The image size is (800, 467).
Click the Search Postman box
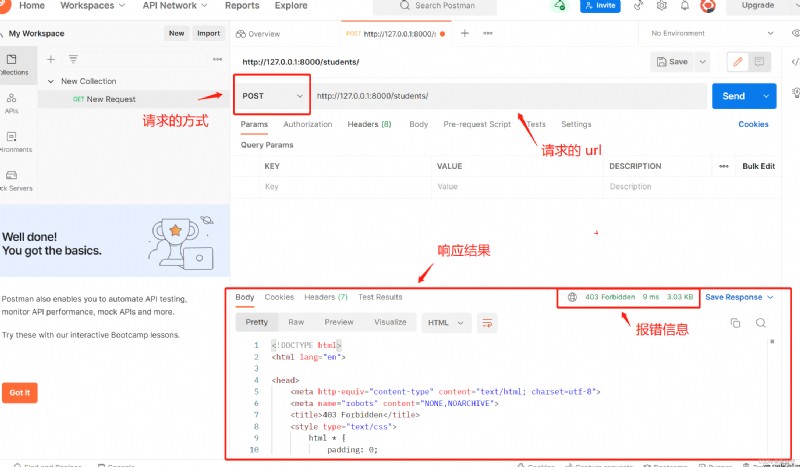pos(435,6)
